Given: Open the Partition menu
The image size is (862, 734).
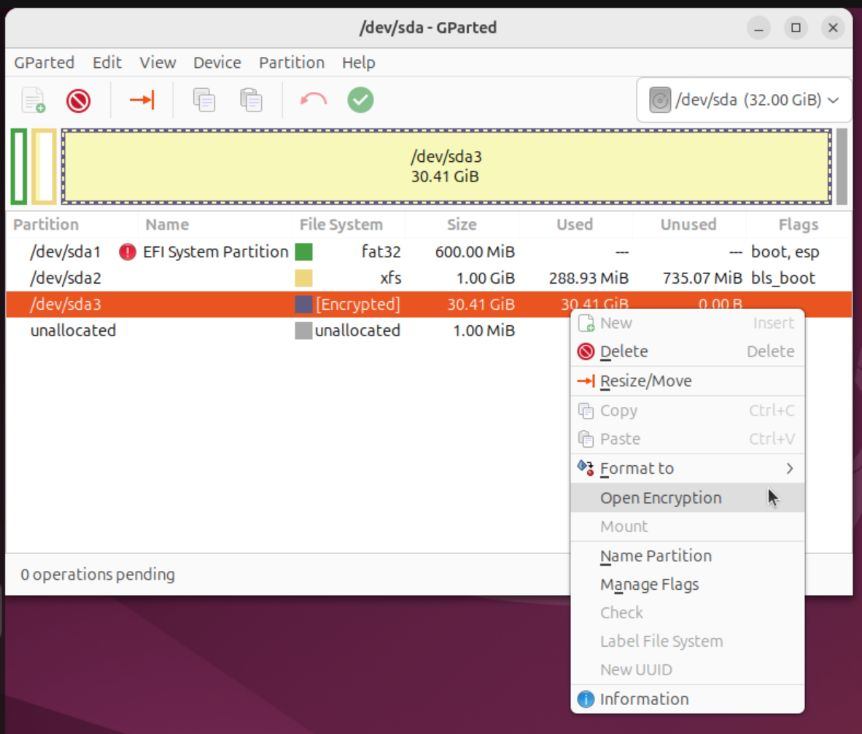Looking at the screenshot, I should pos(291,63).
